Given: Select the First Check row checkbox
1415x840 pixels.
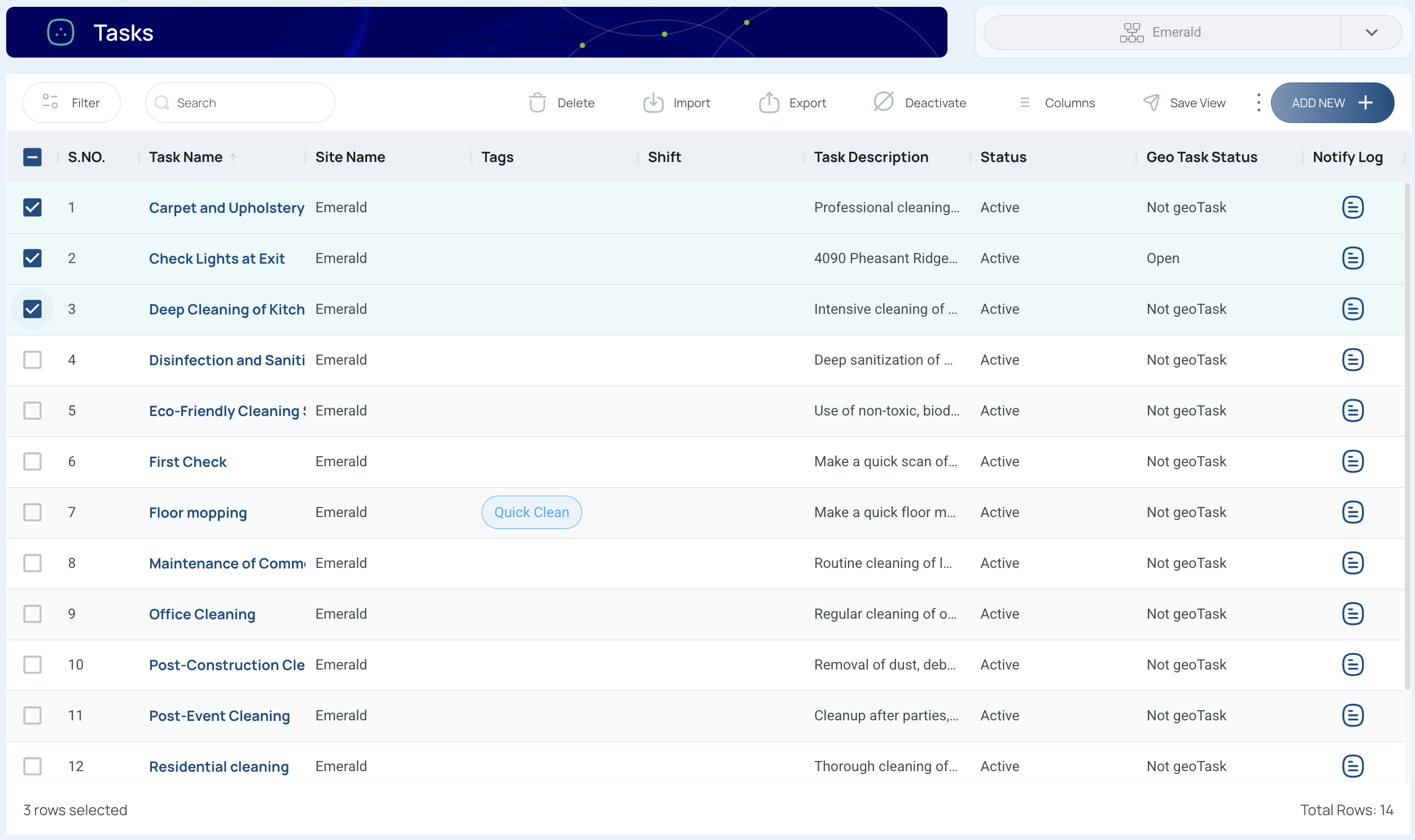Looking at the screenshot, I should click(x=32, y=461).
